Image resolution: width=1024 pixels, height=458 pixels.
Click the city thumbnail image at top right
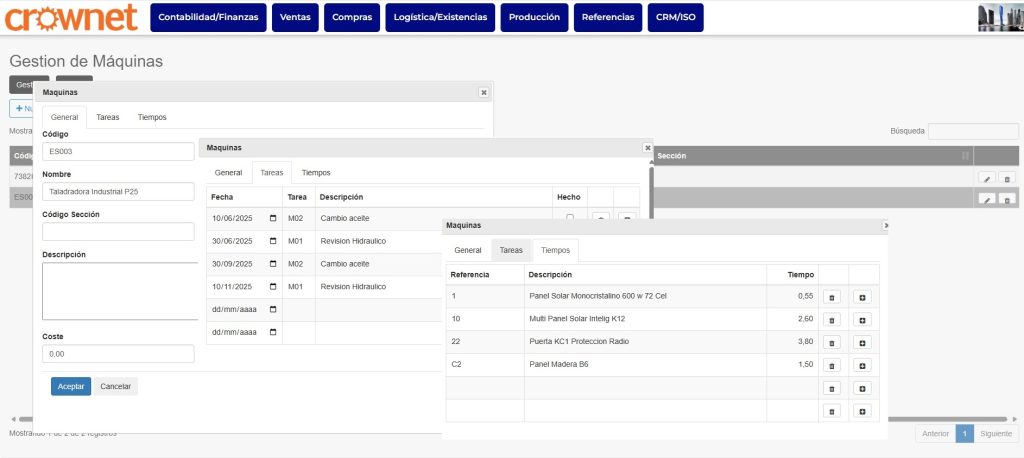998,18
